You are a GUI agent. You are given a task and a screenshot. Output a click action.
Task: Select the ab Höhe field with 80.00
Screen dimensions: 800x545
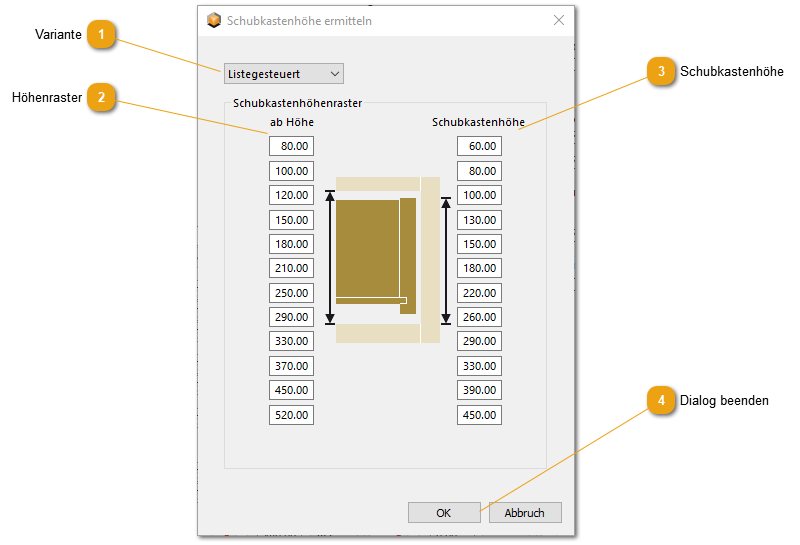(291, 146)
